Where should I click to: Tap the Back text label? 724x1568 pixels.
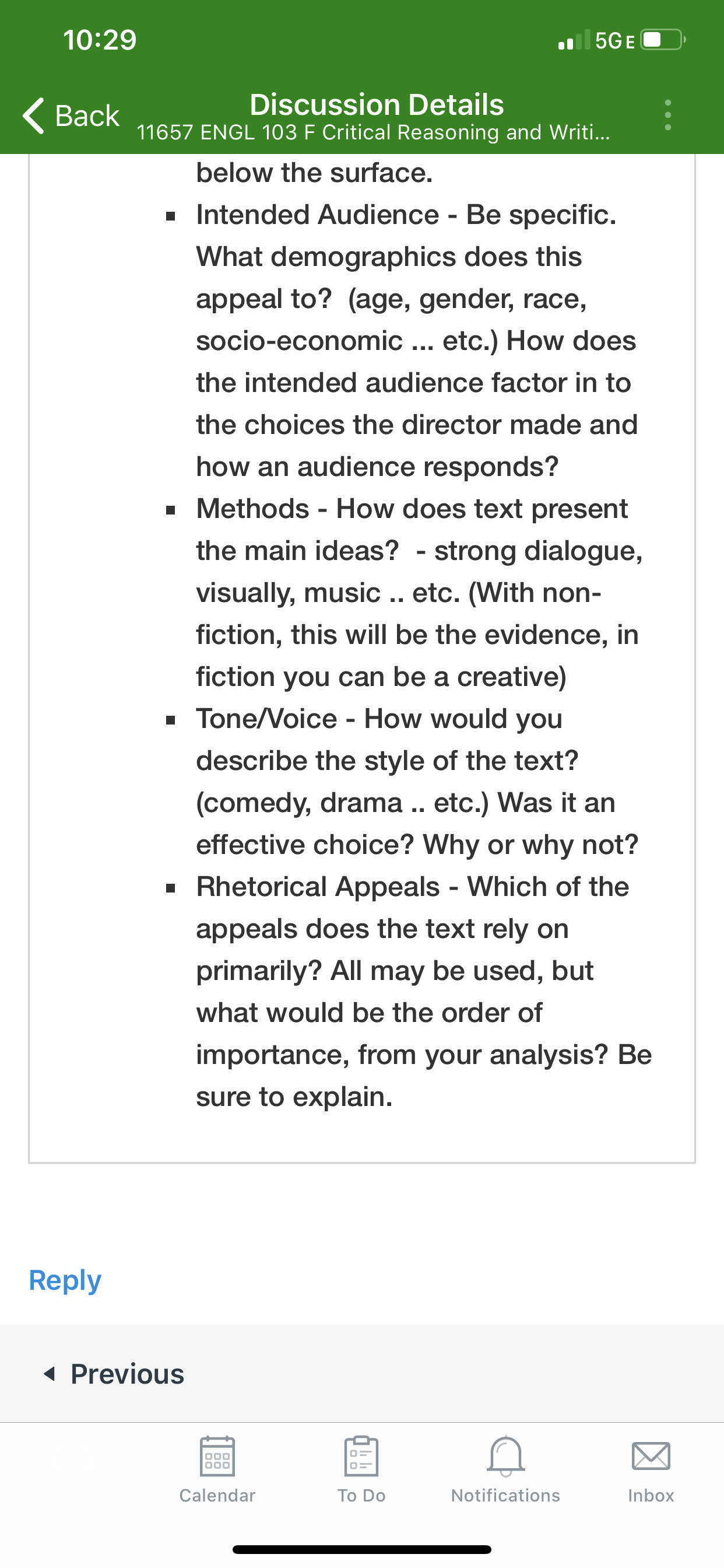tap(87, 116)
